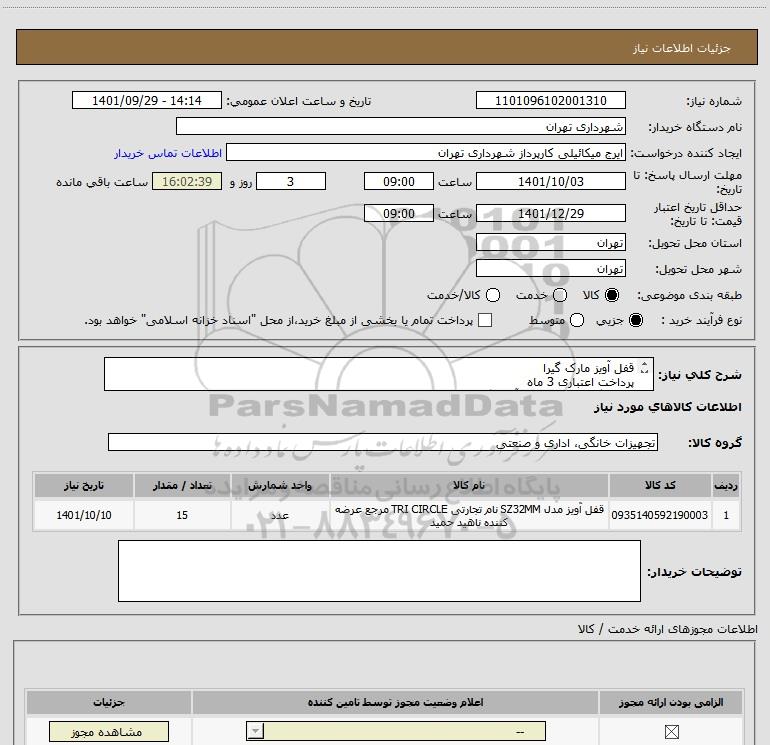
Task: Open the اطلاعات تماس خریدار link
Action: (x=168, y=153)
